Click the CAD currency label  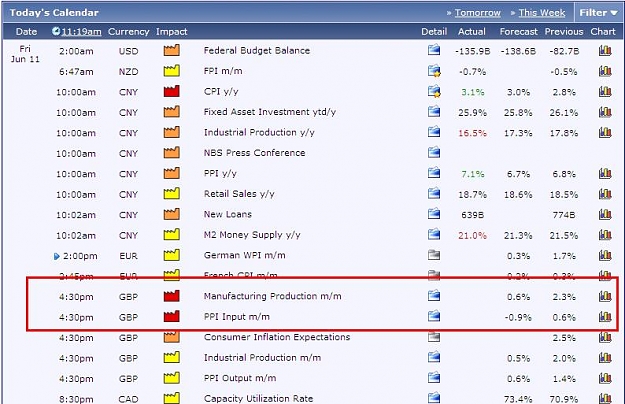coord(128,399)
